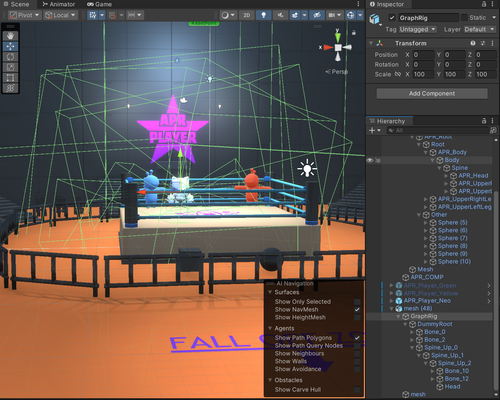Click the Position X input field
500x400 pixels.
point(423,55)
